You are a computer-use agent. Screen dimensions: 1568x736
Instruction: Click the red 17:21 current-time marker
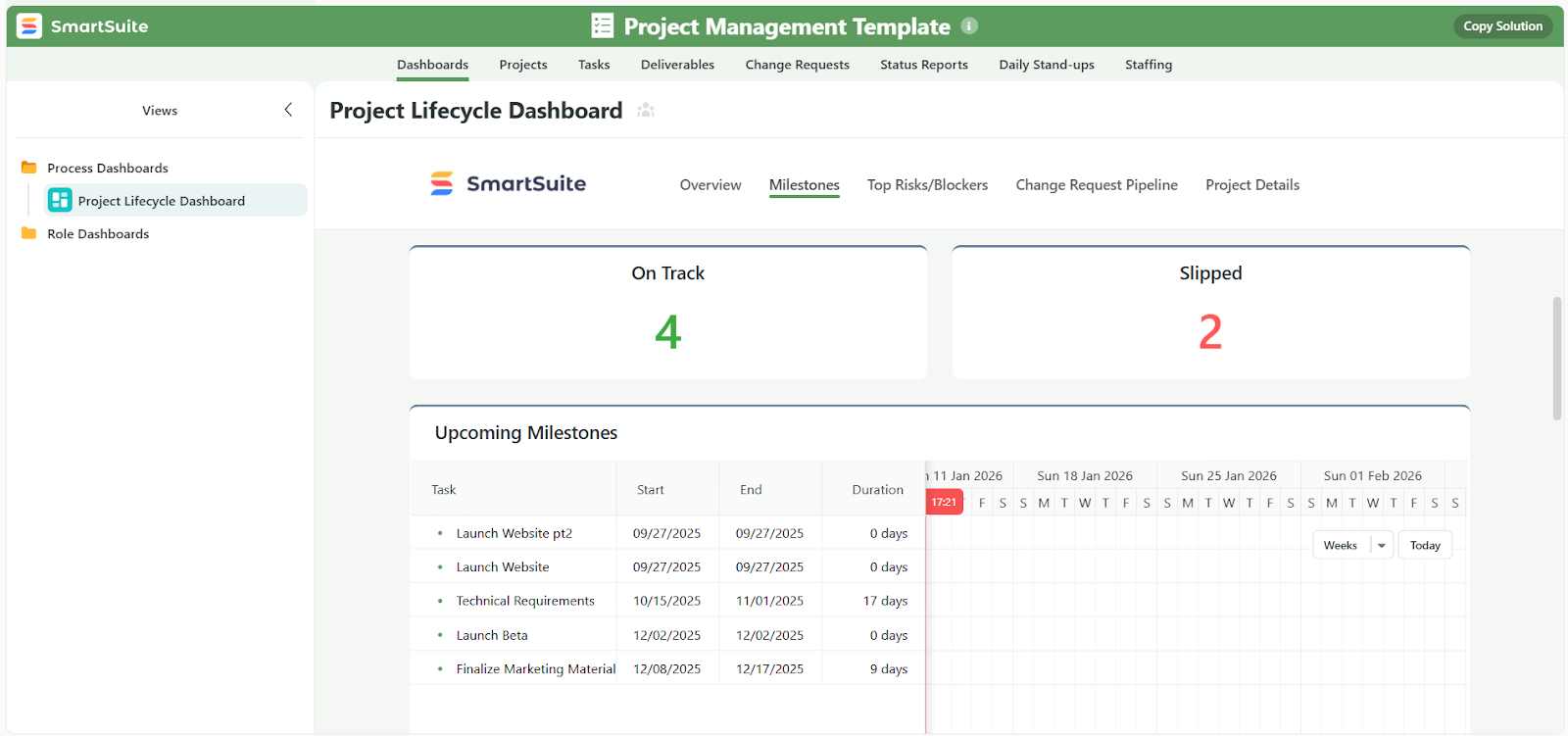(945, 503)
